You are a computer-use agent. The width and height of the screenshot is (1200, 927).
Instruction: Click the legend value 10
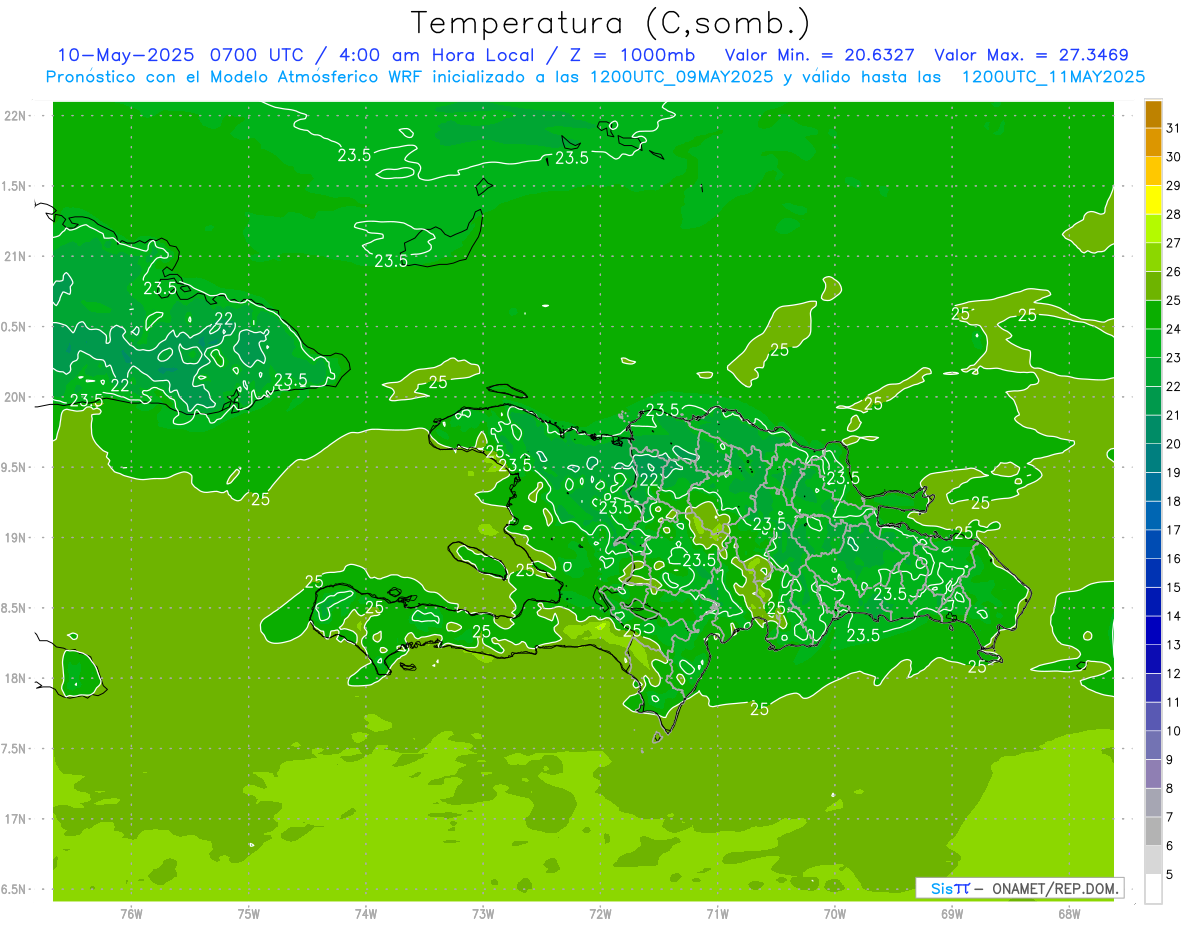(1173, 731)
